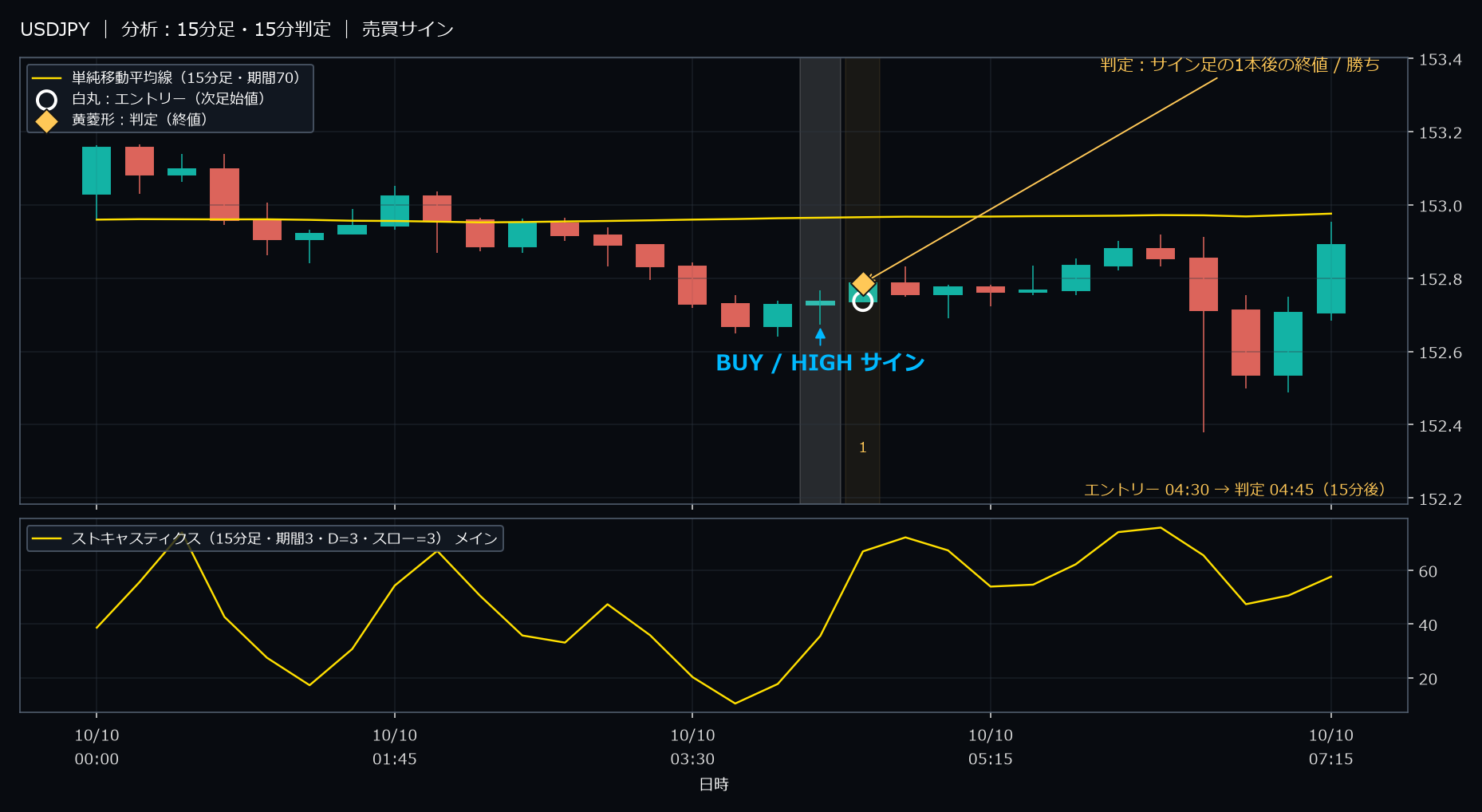Viewport: 1482px width, 812px height.
Task: Click the 20 level on the stochastics axis
Action: point(1428,679)
